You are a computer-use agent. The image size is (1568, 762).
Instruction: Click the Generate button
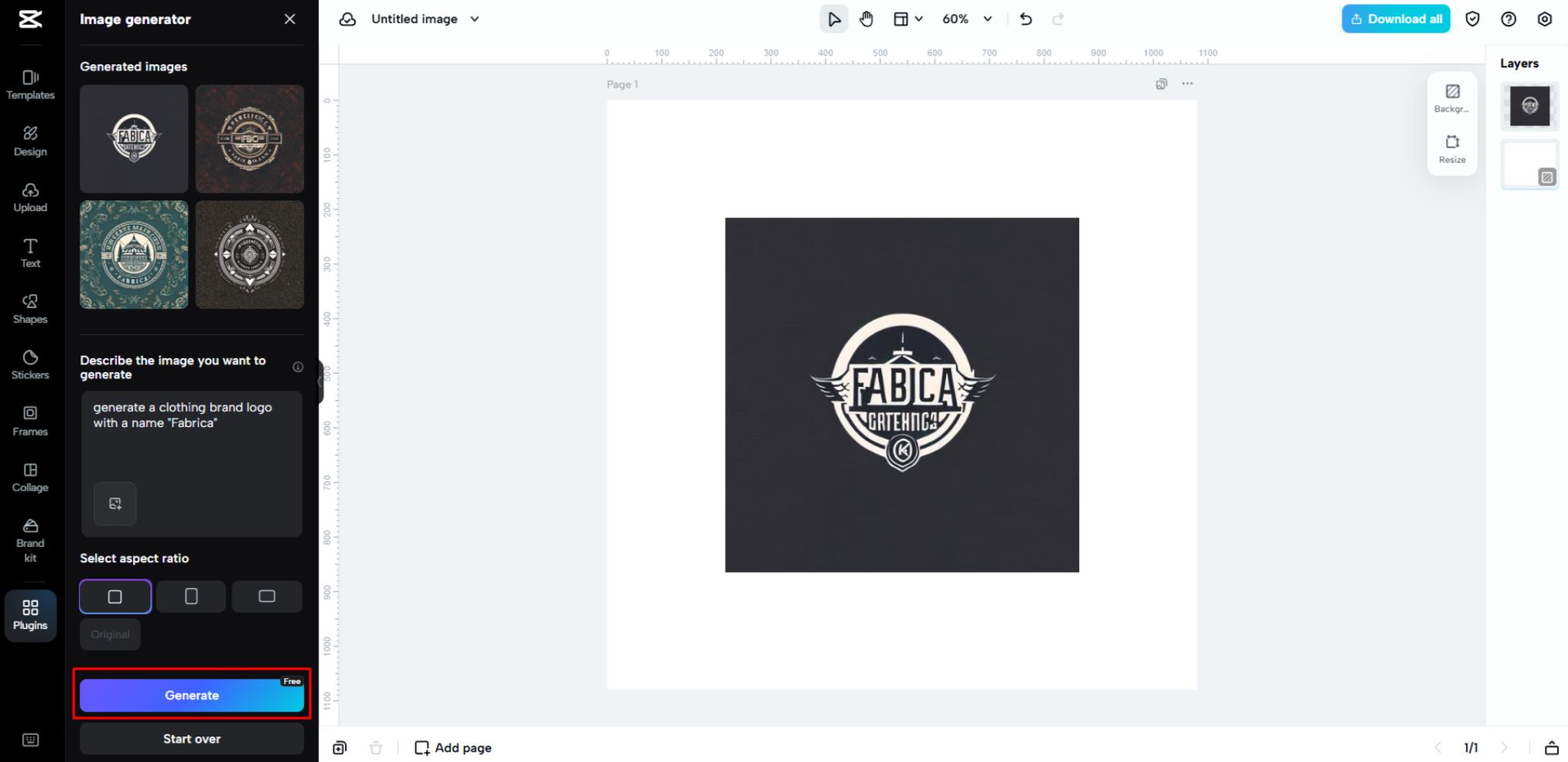click(x=191, y=695)
